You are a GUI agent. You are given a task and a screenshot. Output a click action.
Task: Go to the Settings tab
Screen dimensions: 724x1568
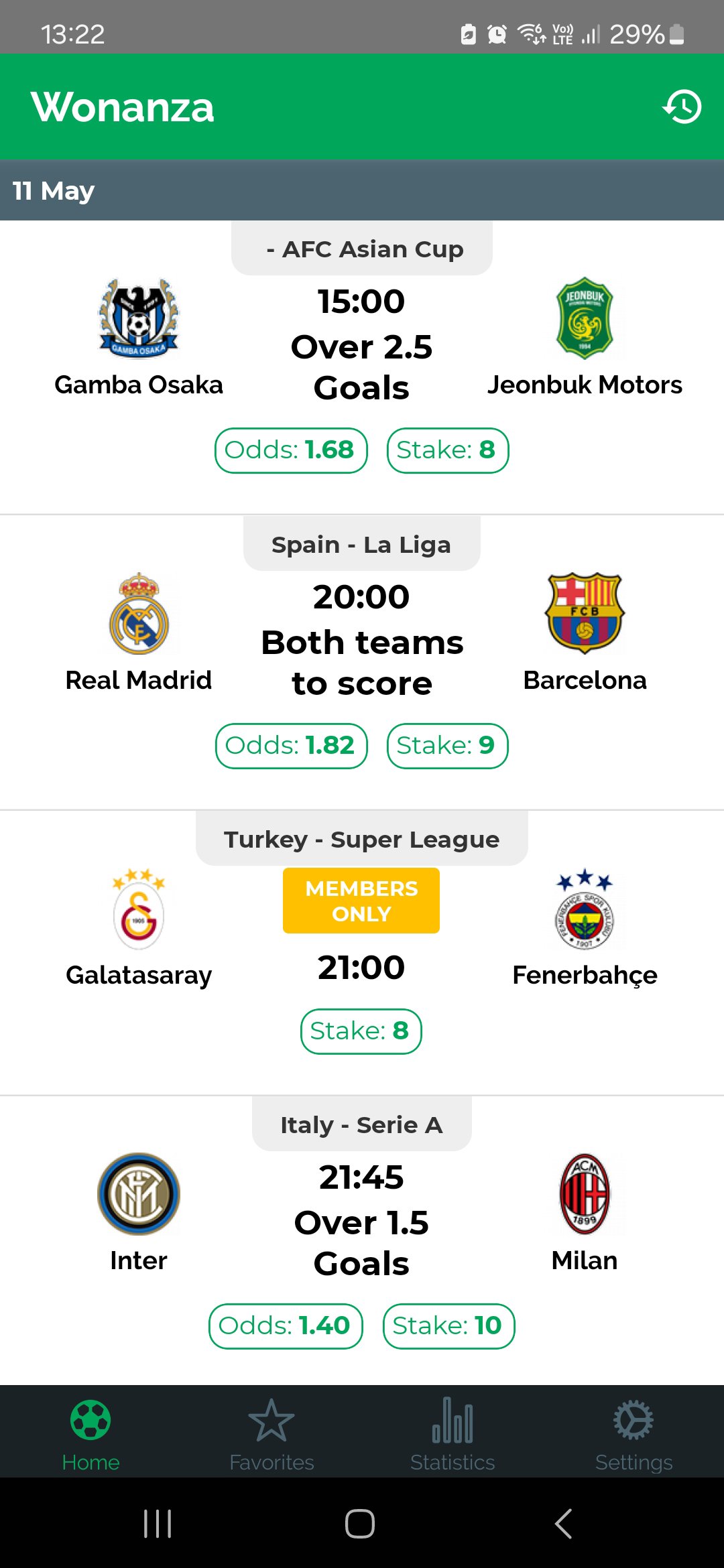point(633,1434)
